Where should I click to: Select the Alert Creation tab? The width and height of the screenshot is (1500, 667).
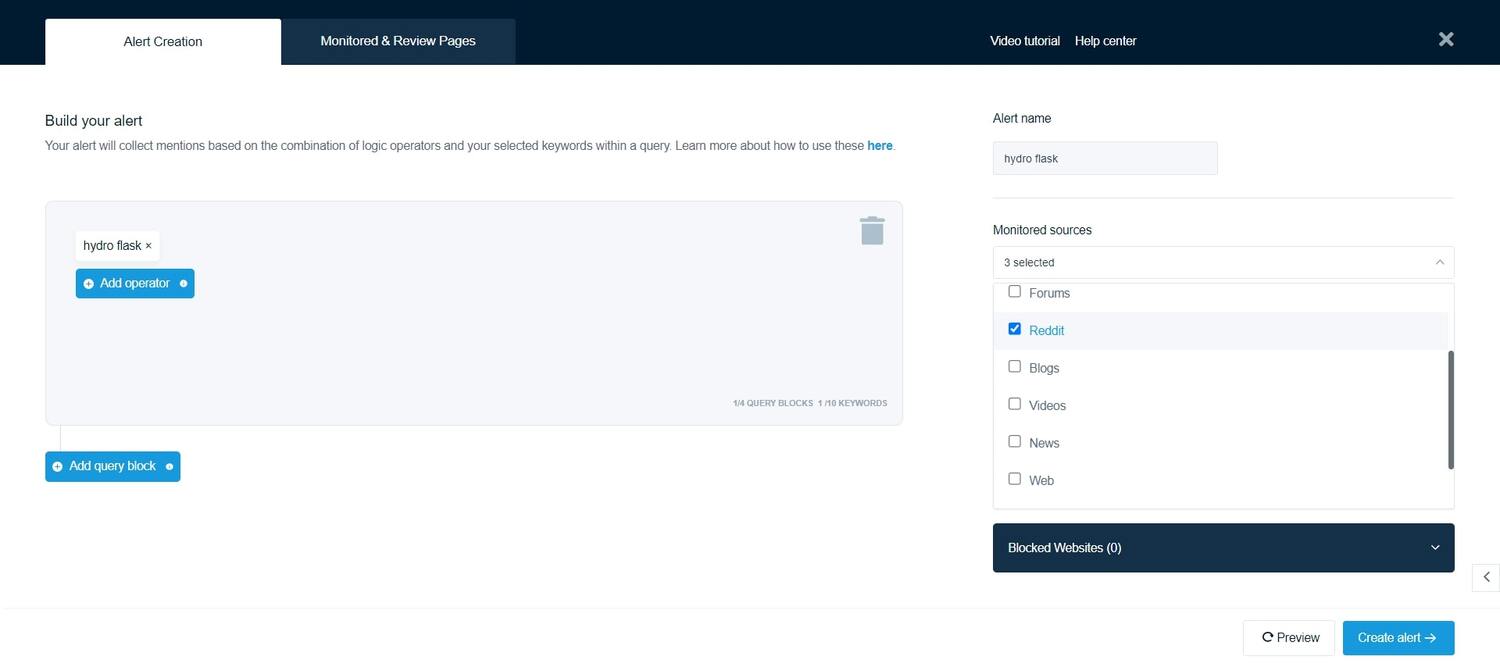(x=162, y=41)
